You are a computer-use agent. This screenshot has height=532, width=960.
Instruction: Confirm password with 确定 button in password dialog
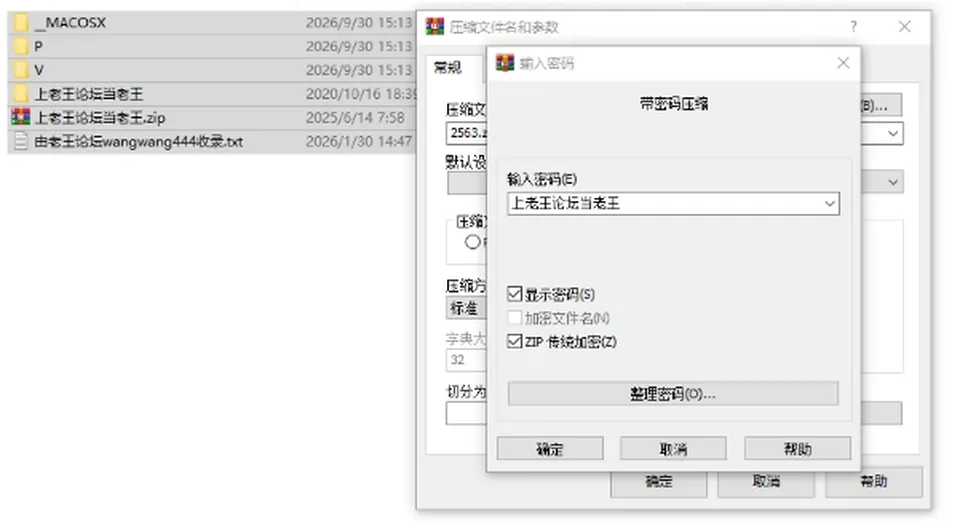click(550, 449)
